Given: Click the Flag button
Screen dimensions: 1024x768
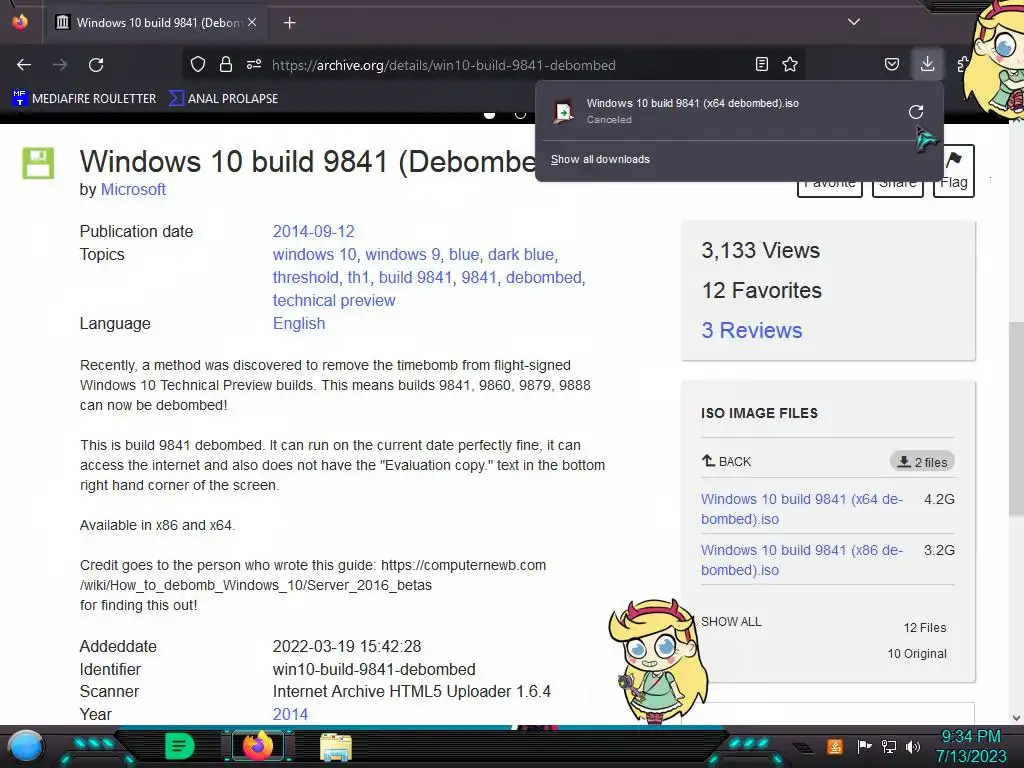Looking at the screenshot, I should click(954, 170).
